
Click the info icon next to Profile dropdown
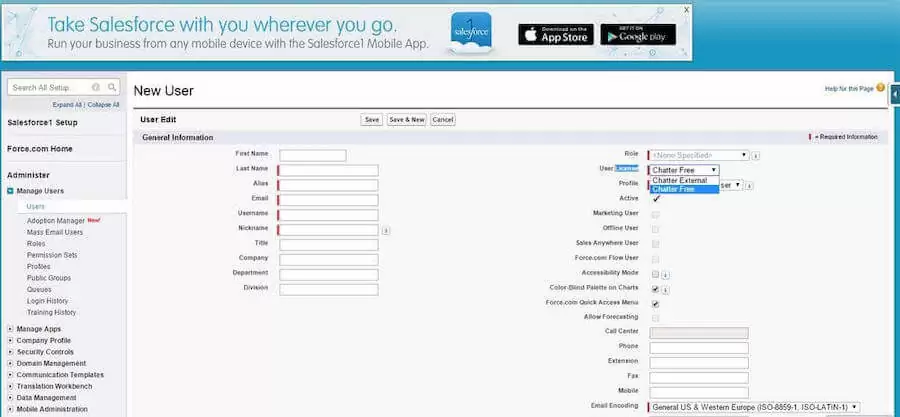(x=750, y=186)
